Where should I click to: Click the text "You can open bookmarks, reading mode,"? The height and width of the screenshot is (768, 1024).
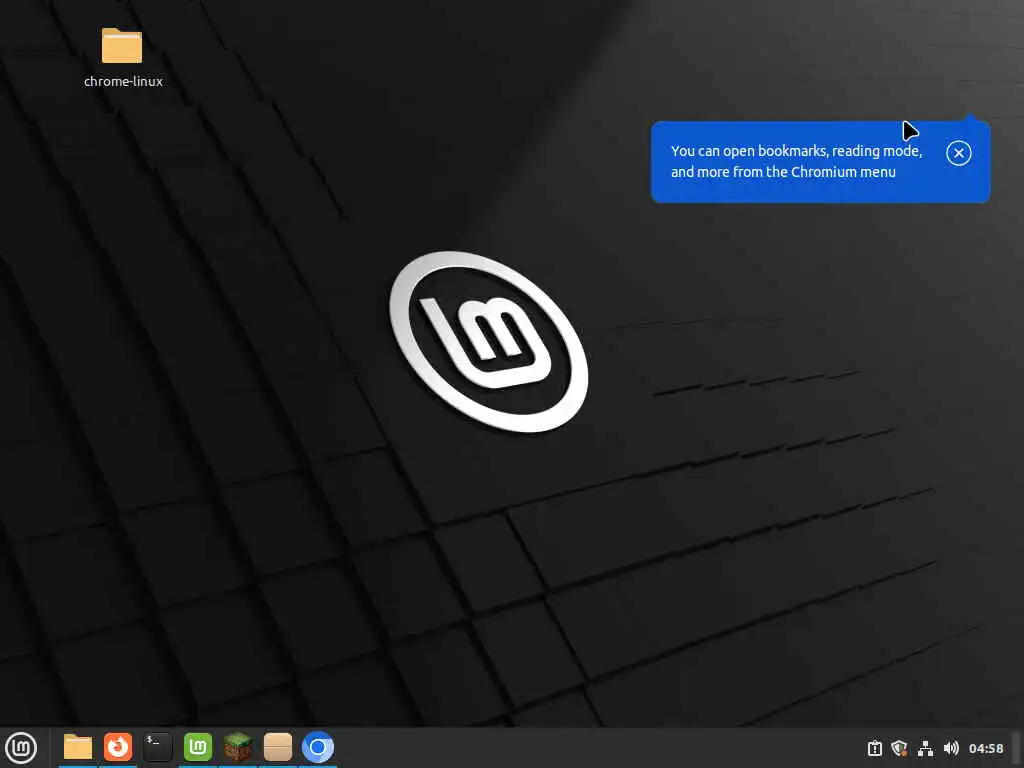pyautogui.click(x=796, y=151)
